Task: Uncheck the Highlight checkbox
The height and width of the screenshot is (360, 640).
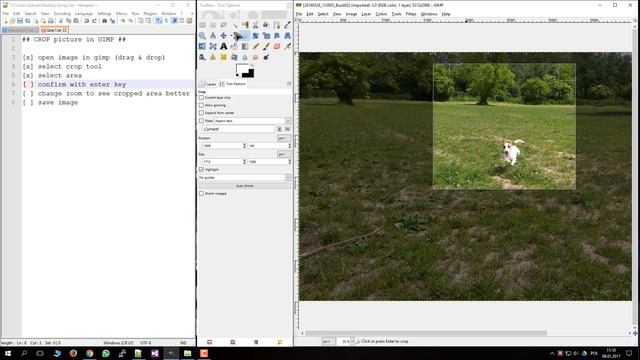Action: pos(201,169)
